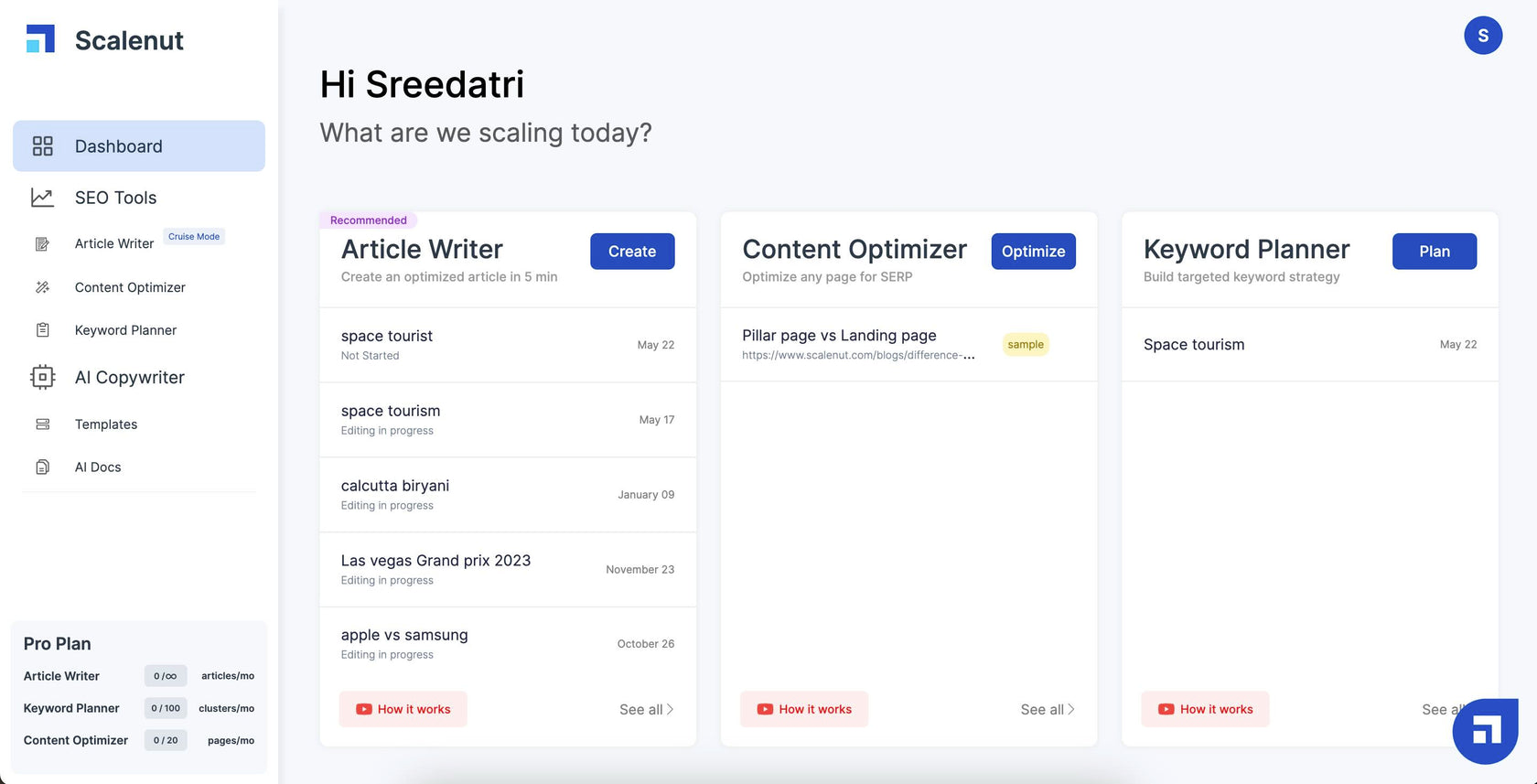This screenshot has height=784, width=1537.
Task: Click the Templates sidebar icon
Action: (x=43, y=424)
